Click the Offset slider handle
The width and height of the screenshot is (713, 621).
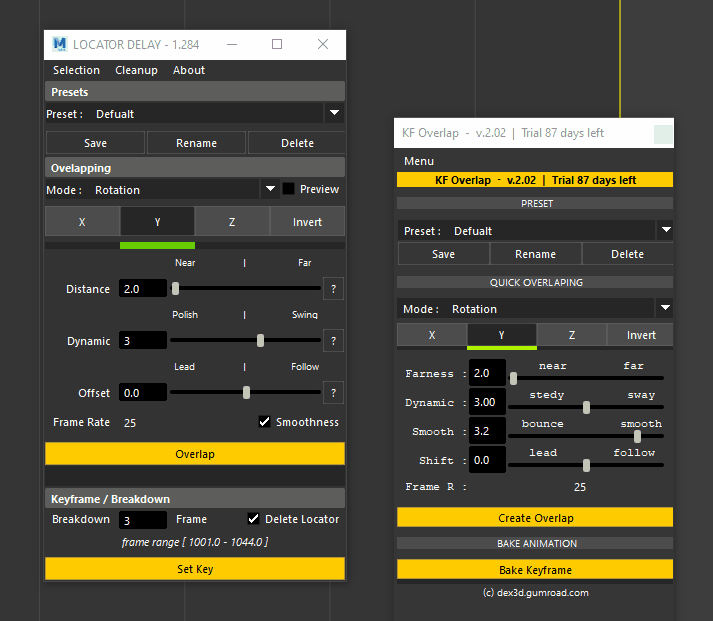coord(246,392)
